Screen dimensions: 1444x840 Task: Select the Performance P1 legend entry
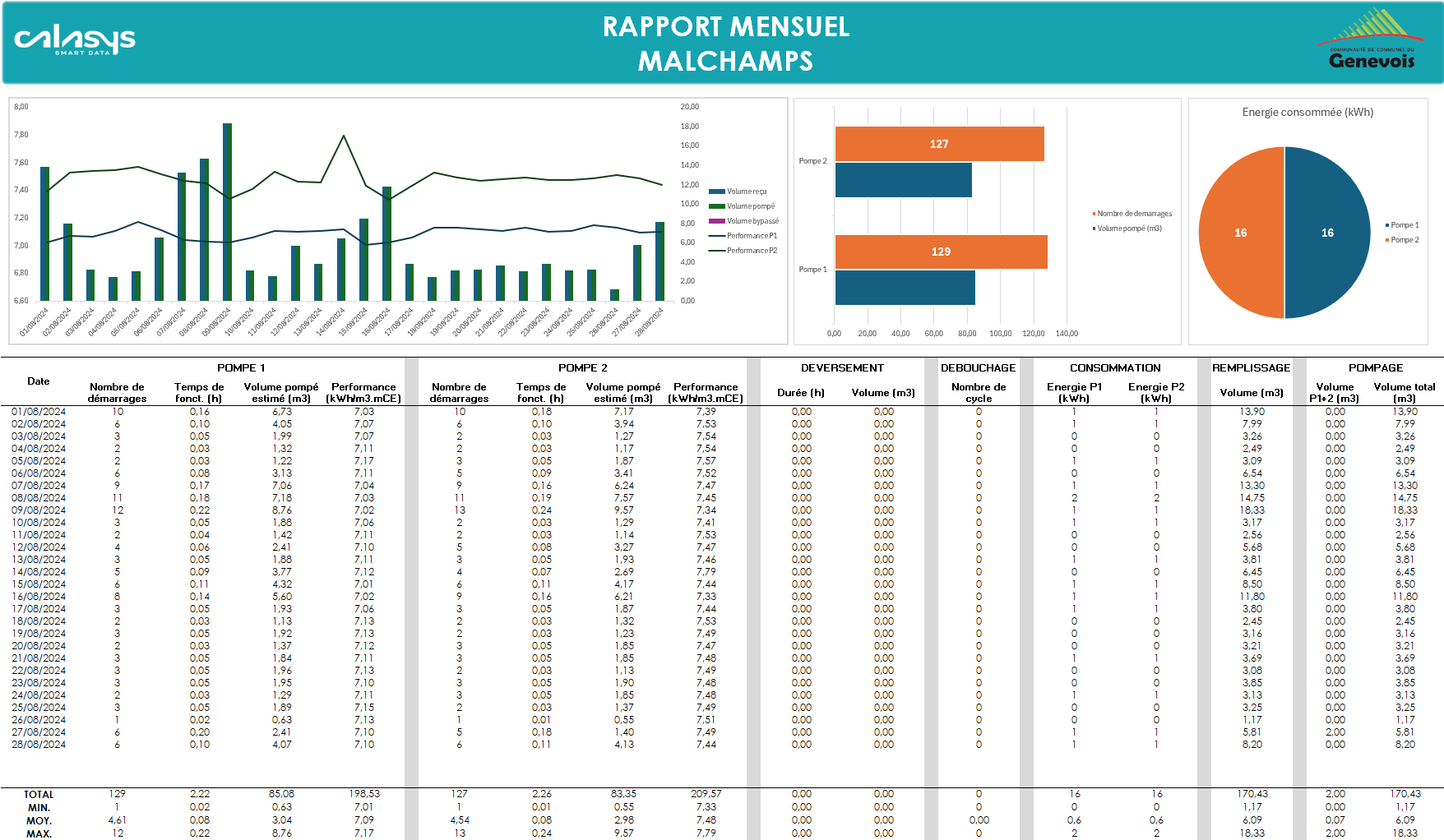[743, 236]
